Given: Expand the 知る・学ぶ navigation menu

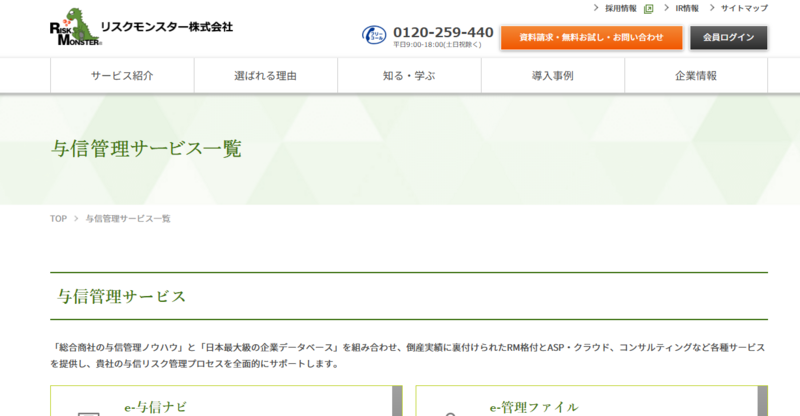Looking at the screenshot, I should pos(409,76).
